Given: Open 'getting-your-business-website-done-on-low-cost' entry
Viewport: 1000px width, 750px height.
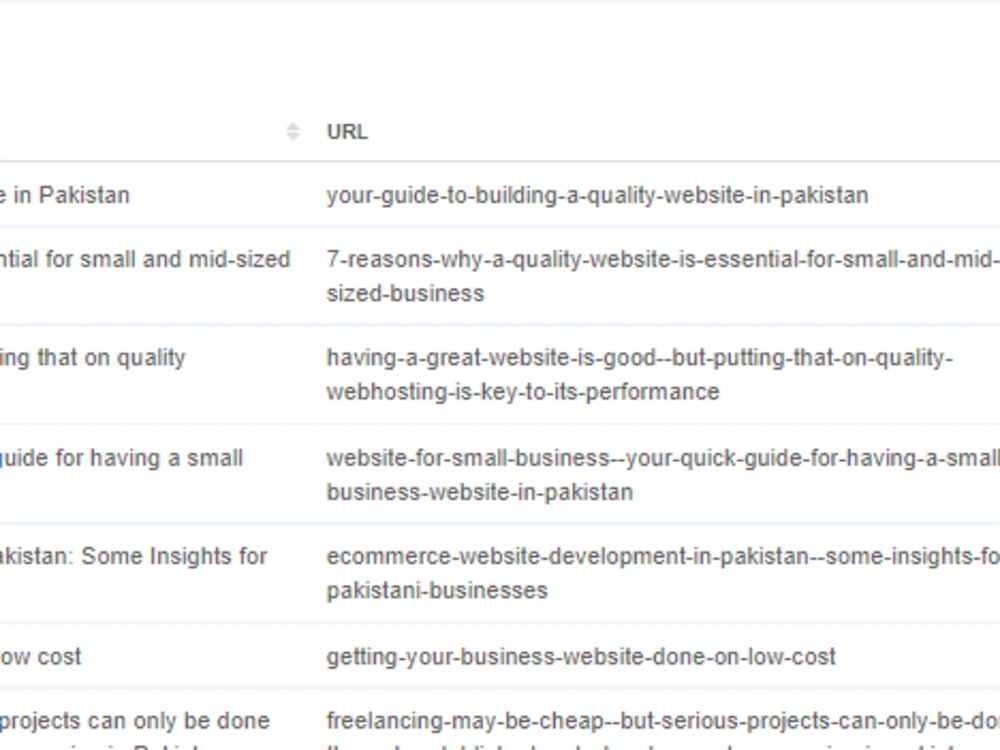Looking at the screenshot, I should click(x=582, y=657).
